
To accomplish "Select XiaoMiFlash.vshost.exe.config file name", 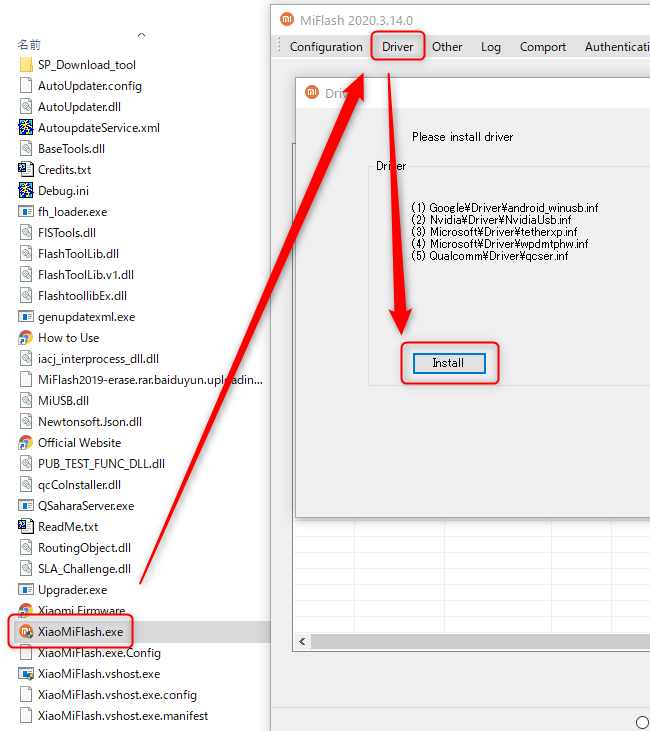I will click(x=118, y=695).
